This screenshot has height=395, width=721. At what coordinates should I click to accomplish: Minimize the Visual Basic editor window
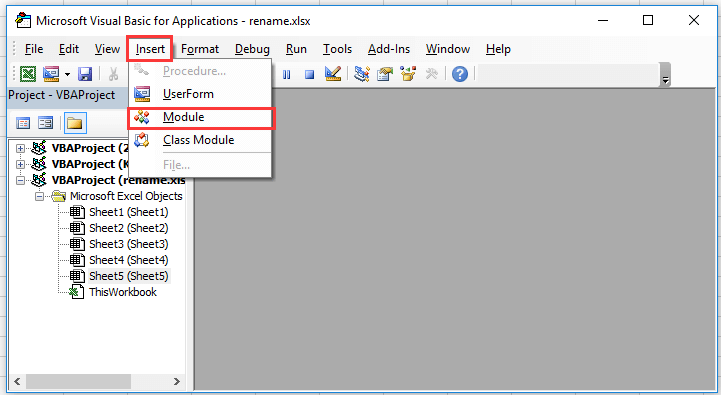603,20
